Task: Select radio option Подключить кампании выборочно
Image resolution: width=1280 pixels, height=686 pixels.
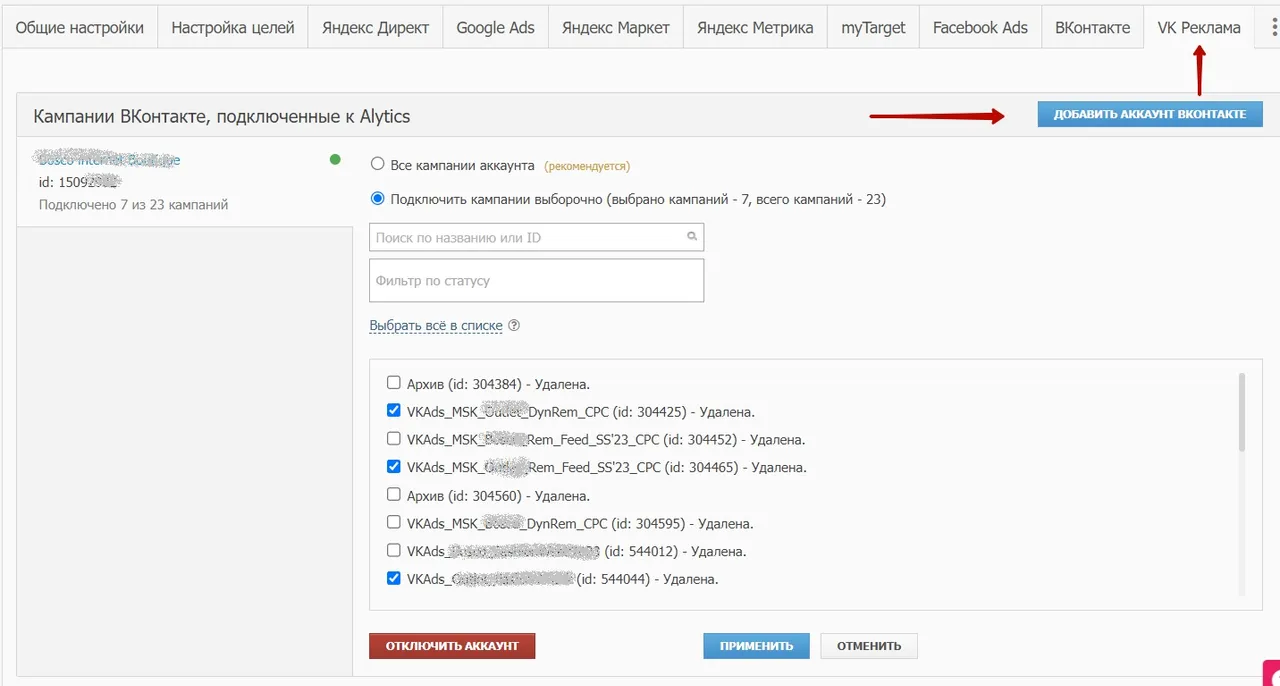Action: 377,199
